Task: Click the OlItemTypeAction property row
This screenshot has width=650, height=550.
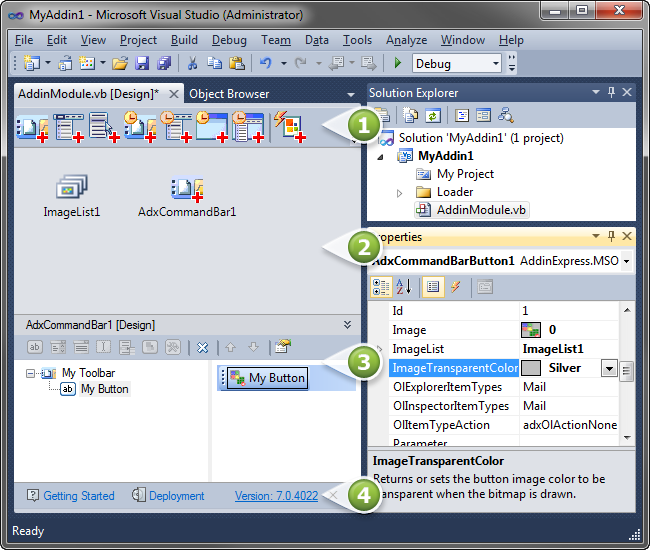Action: click(x=503, y=425)
